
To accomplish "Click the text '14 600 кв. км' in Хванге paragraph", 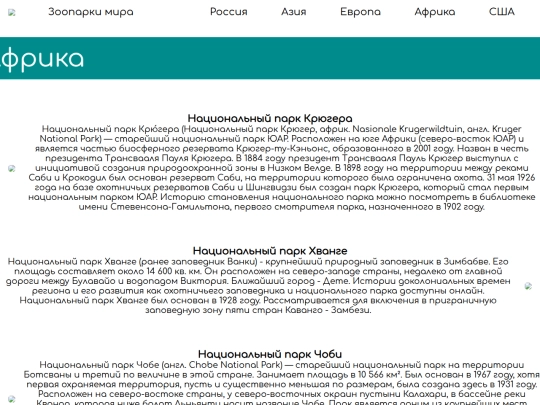I will coord(174,271).
